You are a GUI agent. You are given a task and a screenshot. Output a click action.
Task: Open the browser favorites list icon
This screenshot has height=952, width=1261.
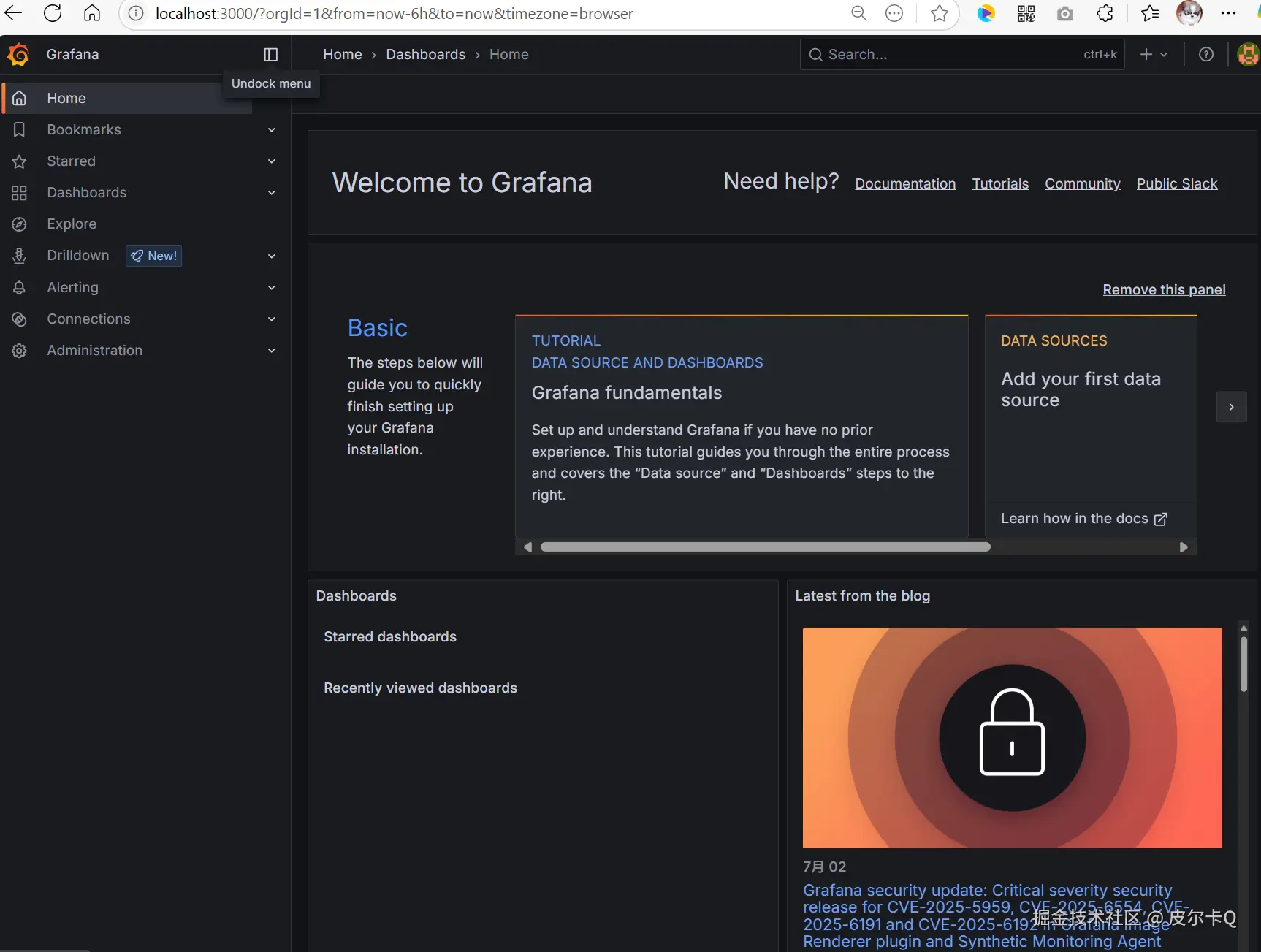(1150, 13)
